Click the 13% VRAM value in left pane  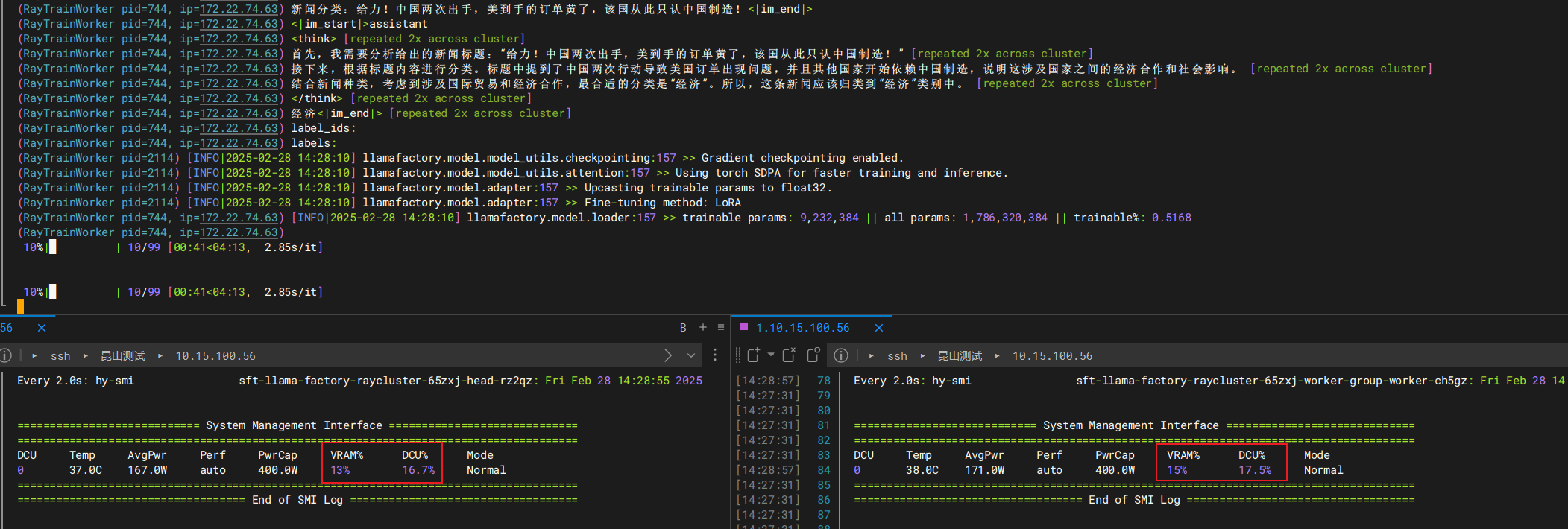340,470
